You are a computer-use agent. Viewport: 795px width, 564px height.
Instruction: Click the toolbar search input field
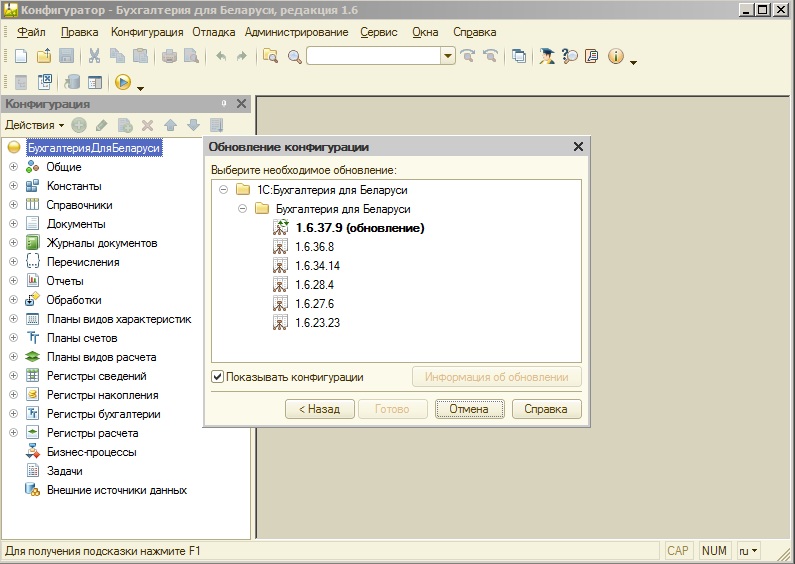(x=373, y=57)
